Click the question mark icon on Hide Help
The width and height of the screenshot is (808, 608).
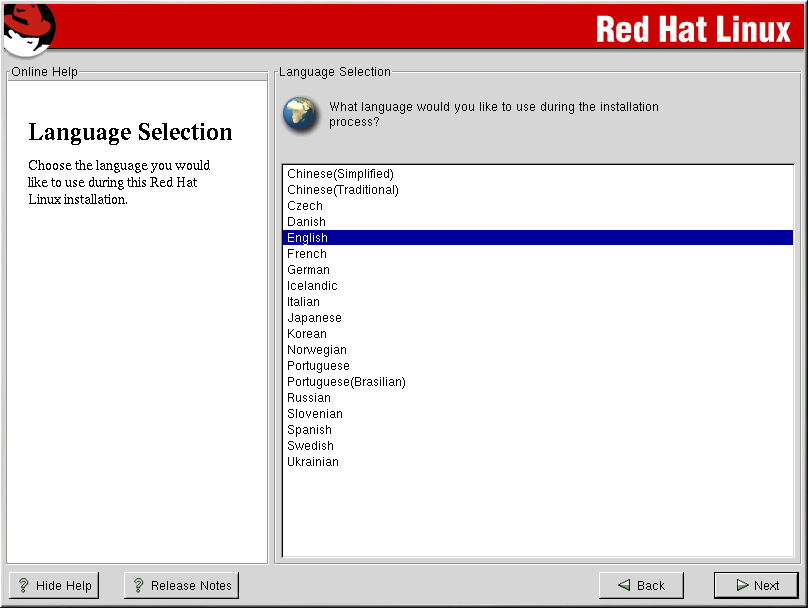[x=24, y=586]
